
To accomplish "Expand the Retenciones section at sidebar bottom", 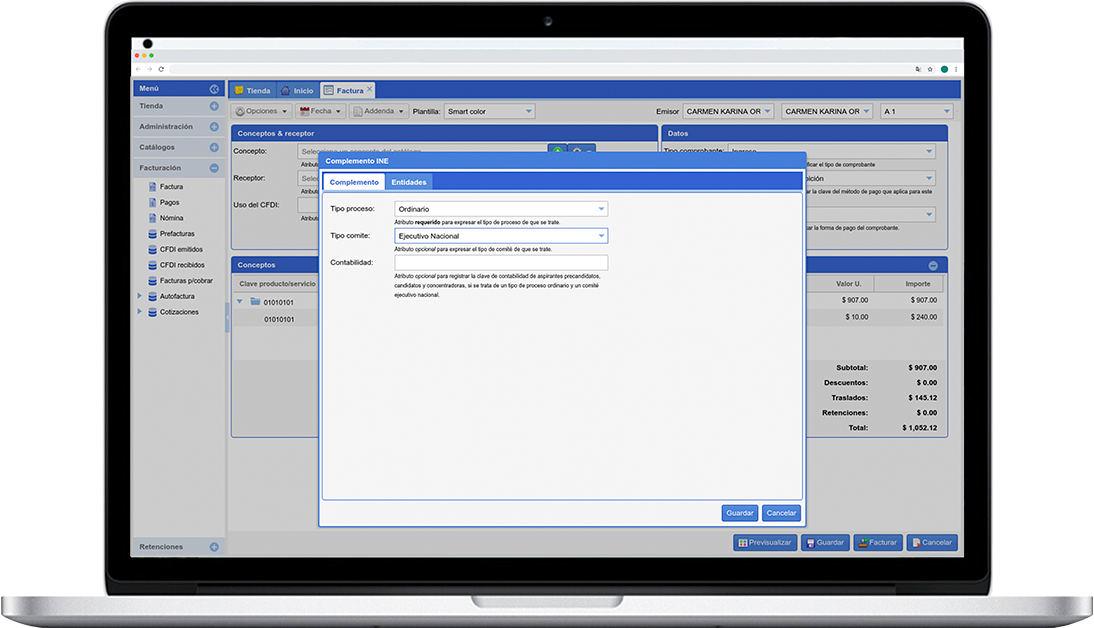I will [214, 547].
